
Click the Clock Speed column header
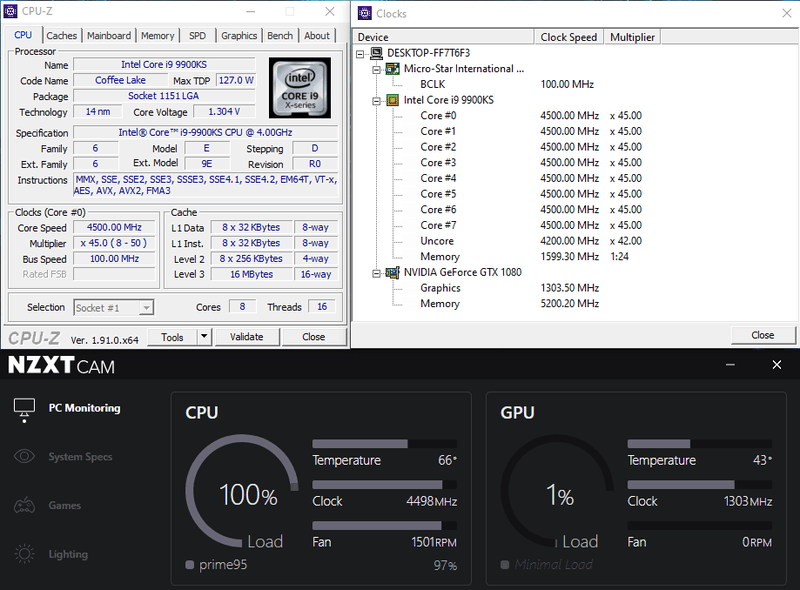click(x=569, y=37)
